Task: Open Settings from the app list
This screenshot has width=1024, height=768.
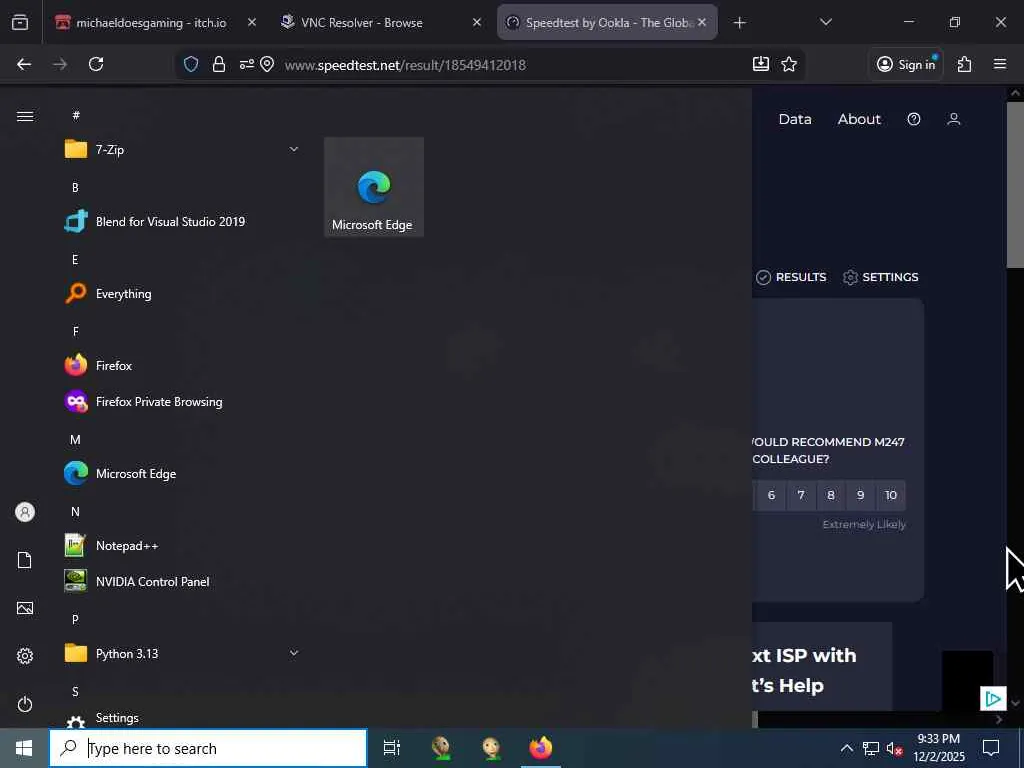Action: click(182, 718)
